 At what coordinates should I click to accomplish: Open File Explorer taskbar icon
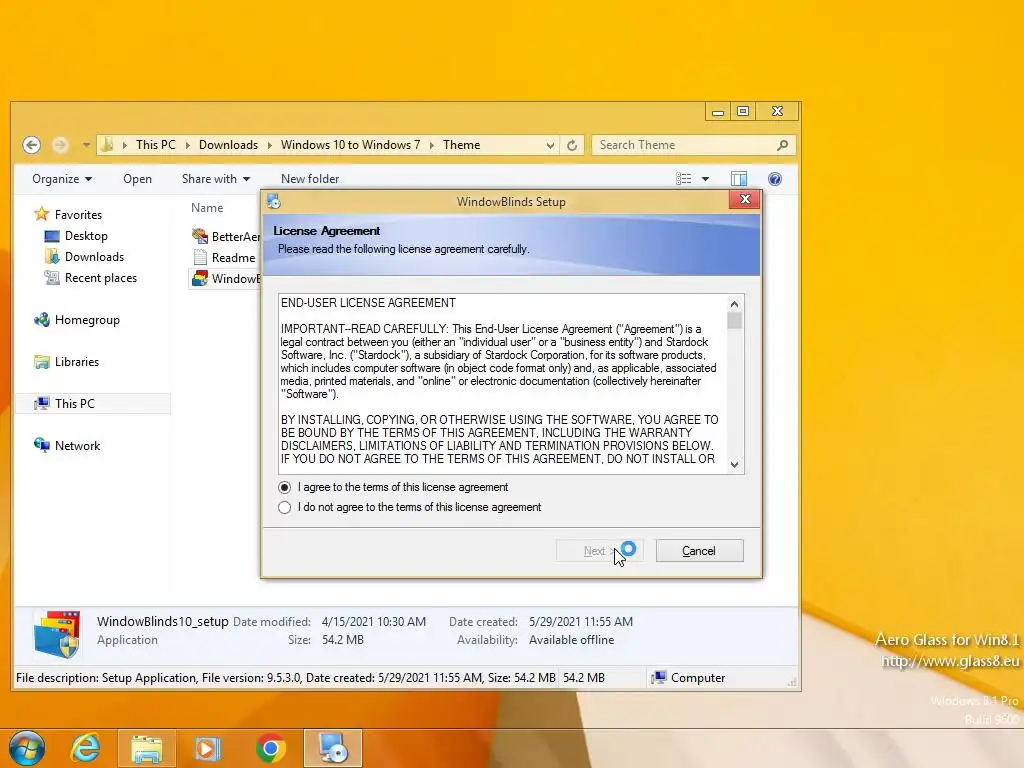coord(146,748)
